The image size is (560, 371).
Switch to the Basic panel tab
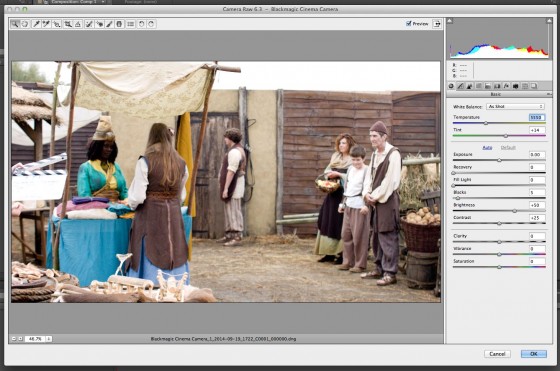pyautogui.click(x=451, y=86)
